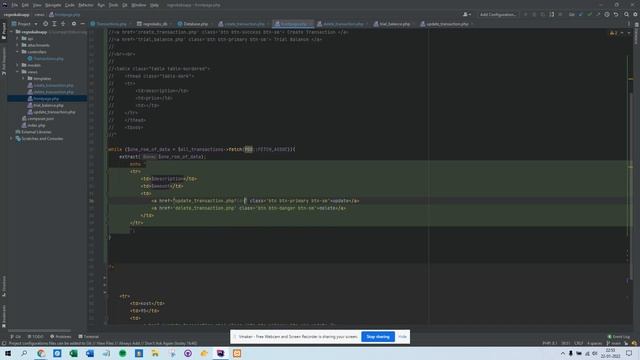
Task: Open Excel from the taskbar
Action: point(73,353)
